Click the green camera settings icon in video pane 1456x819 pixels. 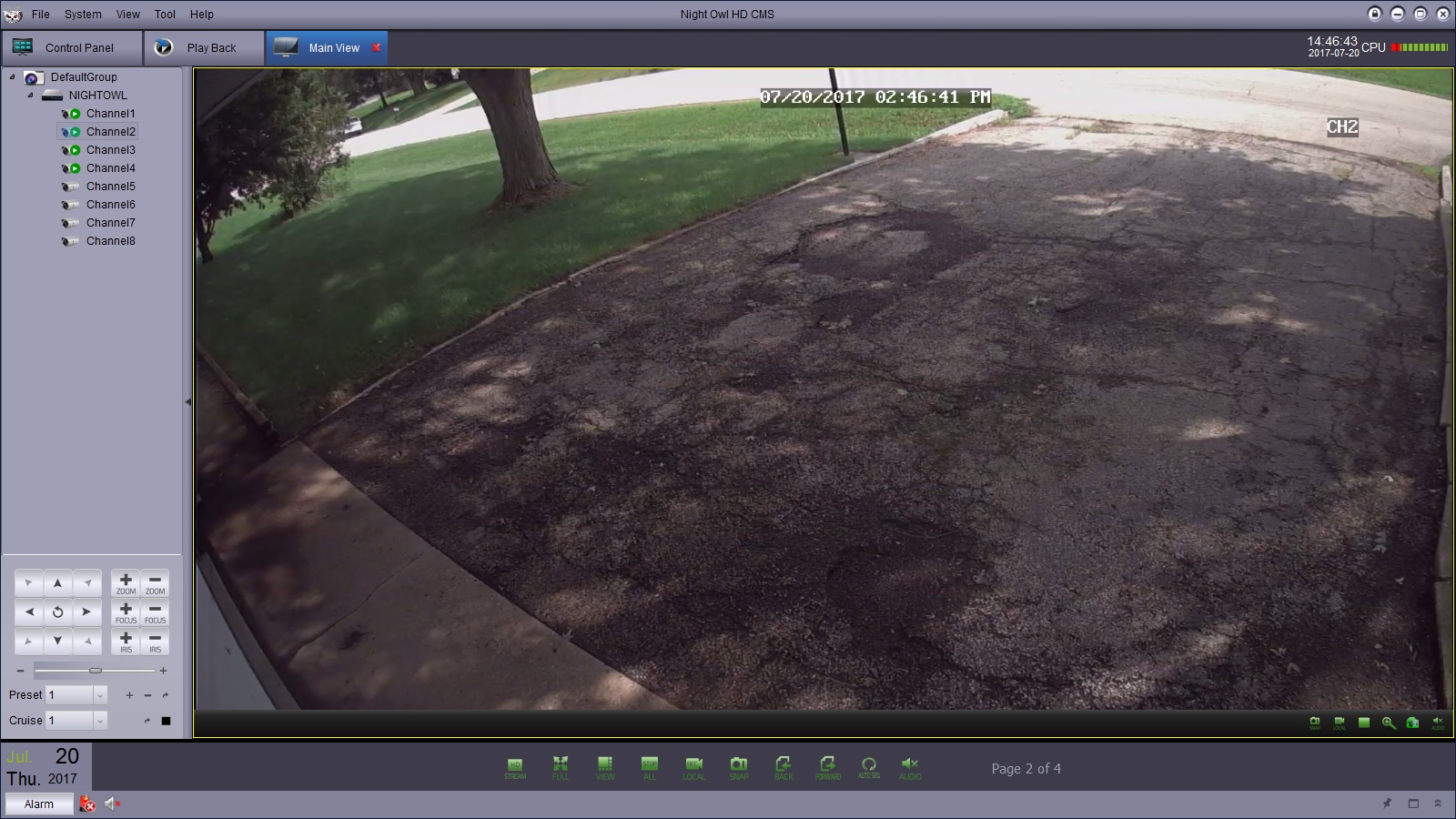1413,723
